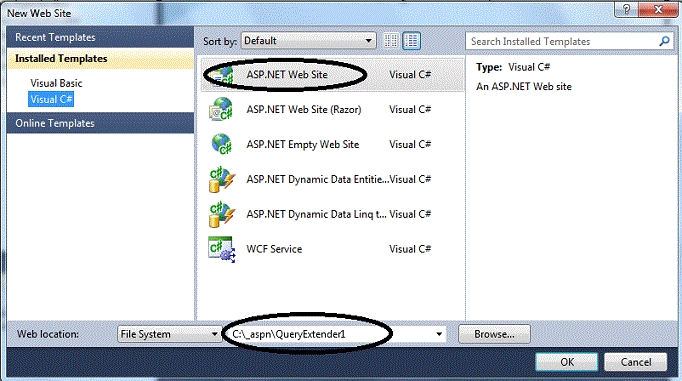682x381 pixels.
Task: Expand the Recent Templates section
Action: point(100,37)
